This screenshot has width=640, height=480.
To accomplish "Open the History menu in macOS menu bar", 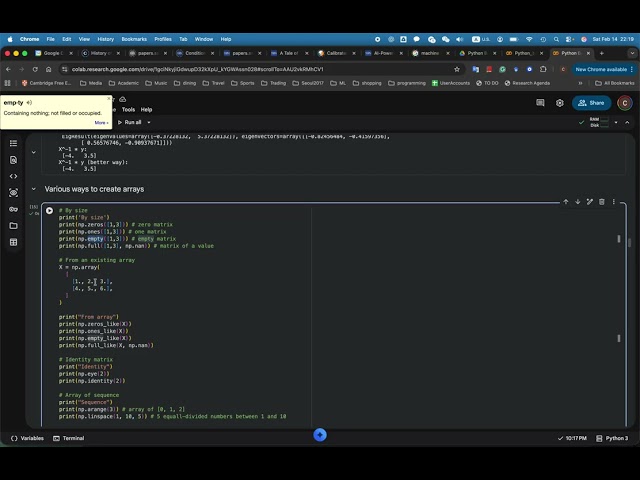I will click(x=106, y=39).
